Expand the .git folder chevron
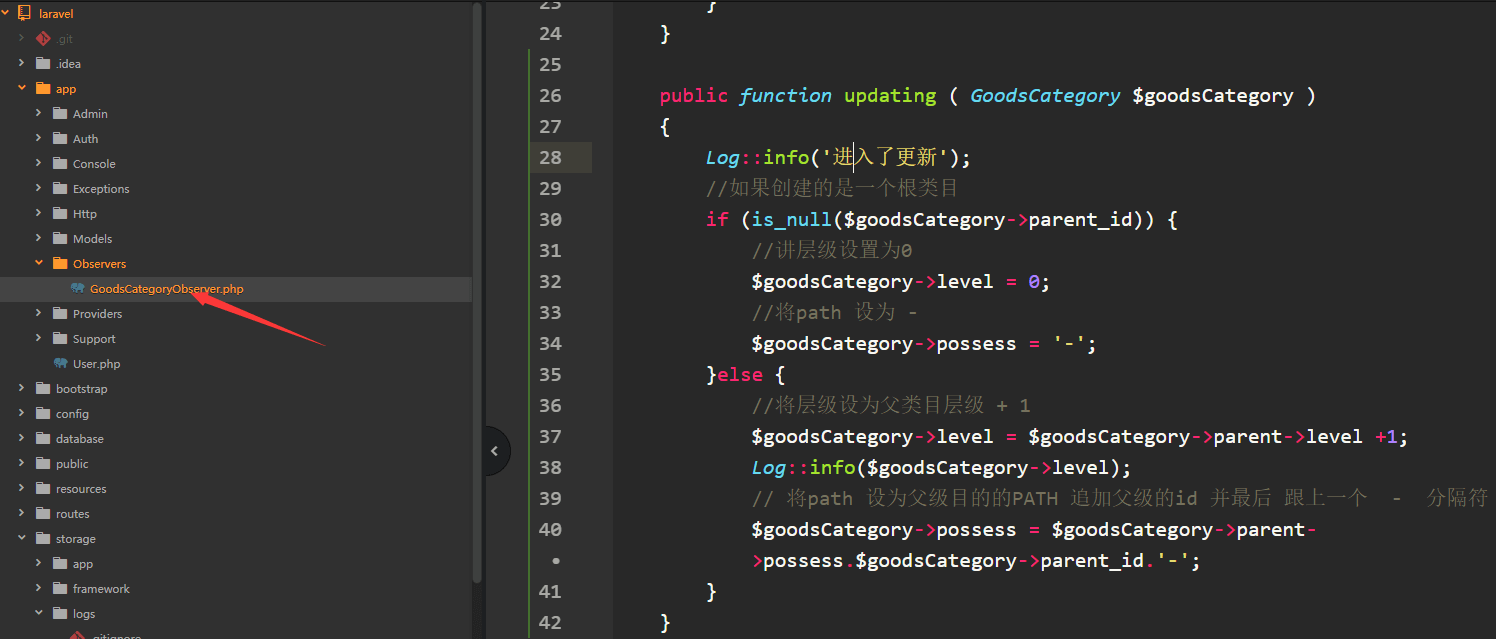This screenshot has height=639, width=1496. click(x=21, y=38)
